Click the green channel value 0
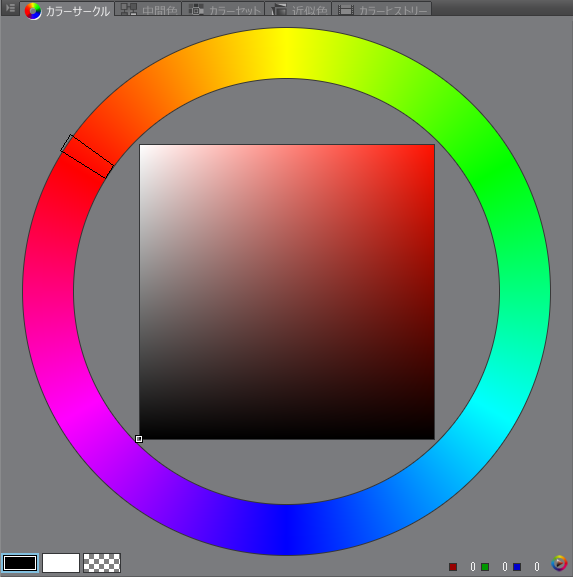This screenshot has height=578, width=573. (x=505, y=567)
